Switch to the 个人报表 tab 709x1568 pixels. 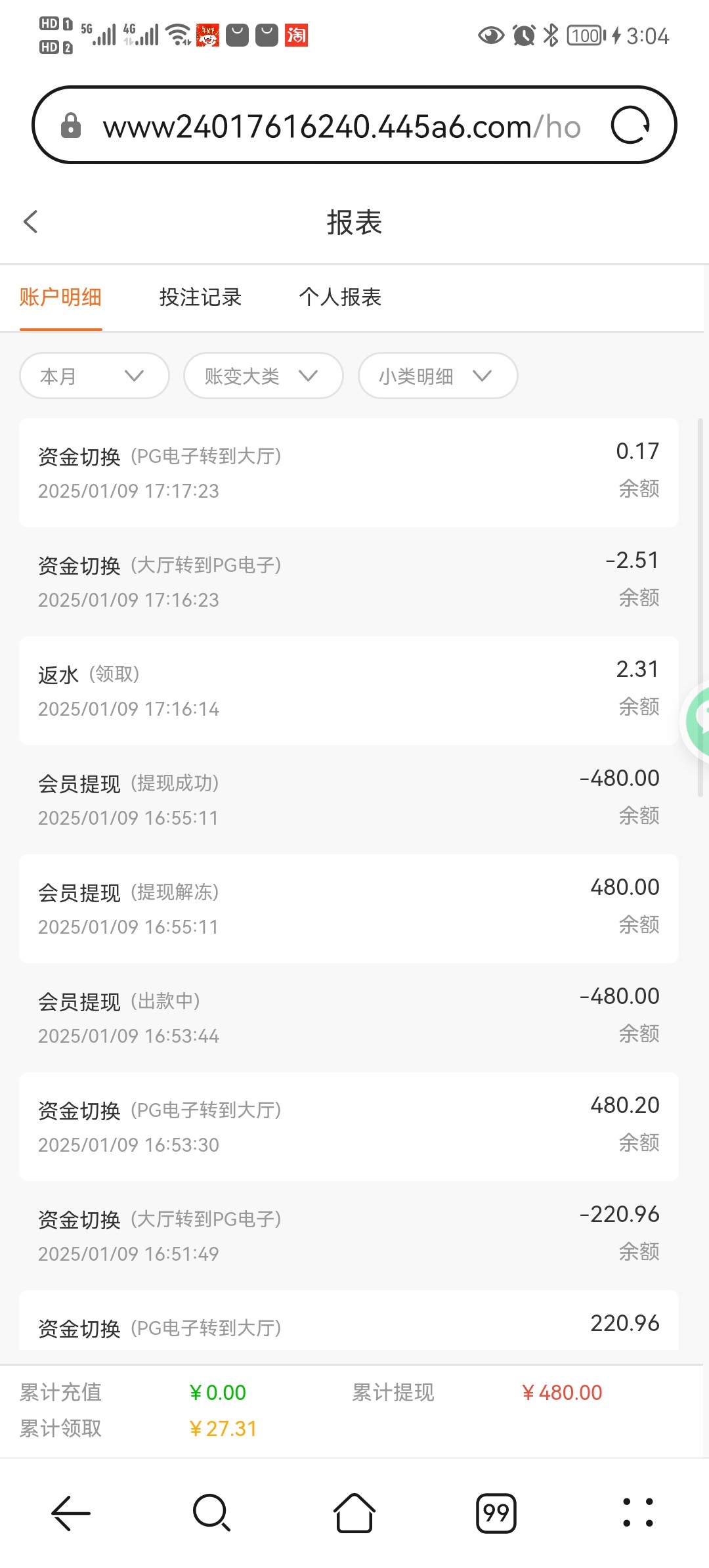point(340,297)
